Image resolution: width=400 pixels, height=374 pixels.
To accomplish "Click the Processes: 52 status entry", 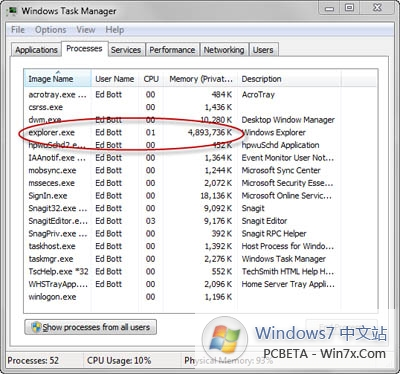I will tap(33, 361).
